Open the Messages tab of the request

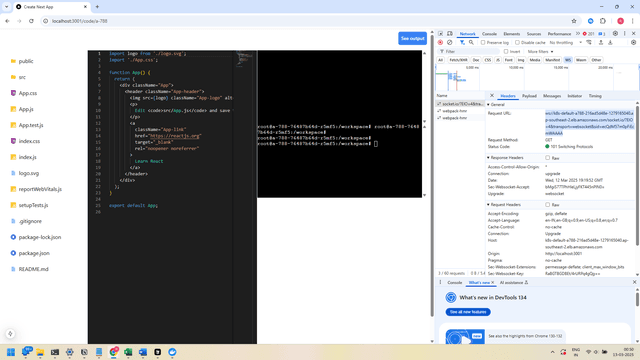click(552, 96)
